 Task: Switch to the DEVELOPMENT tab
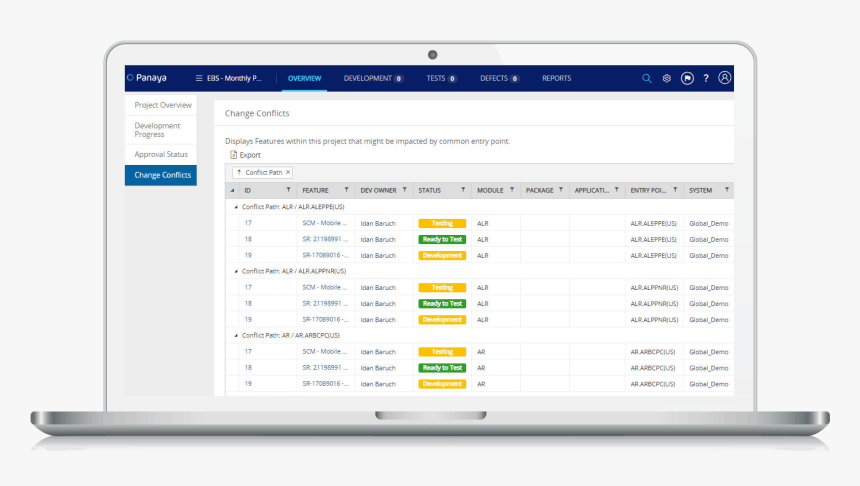tap(373, 78)
